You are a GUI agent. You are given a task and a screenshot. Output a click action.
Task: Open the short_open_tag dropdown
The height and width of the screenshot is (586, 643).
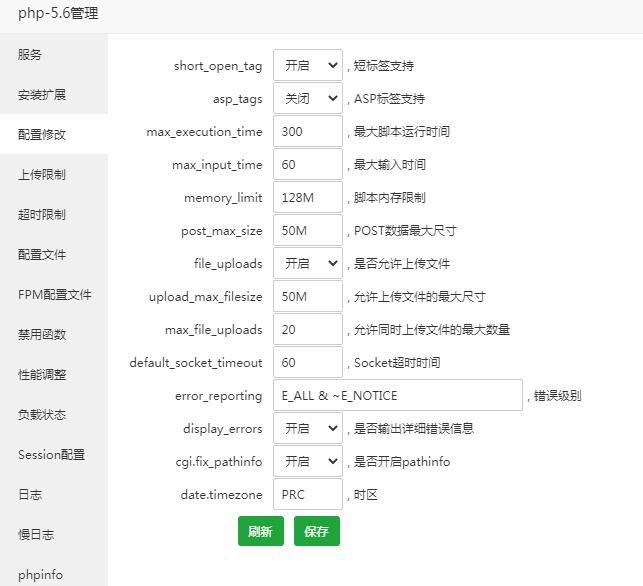pos(307,66)
